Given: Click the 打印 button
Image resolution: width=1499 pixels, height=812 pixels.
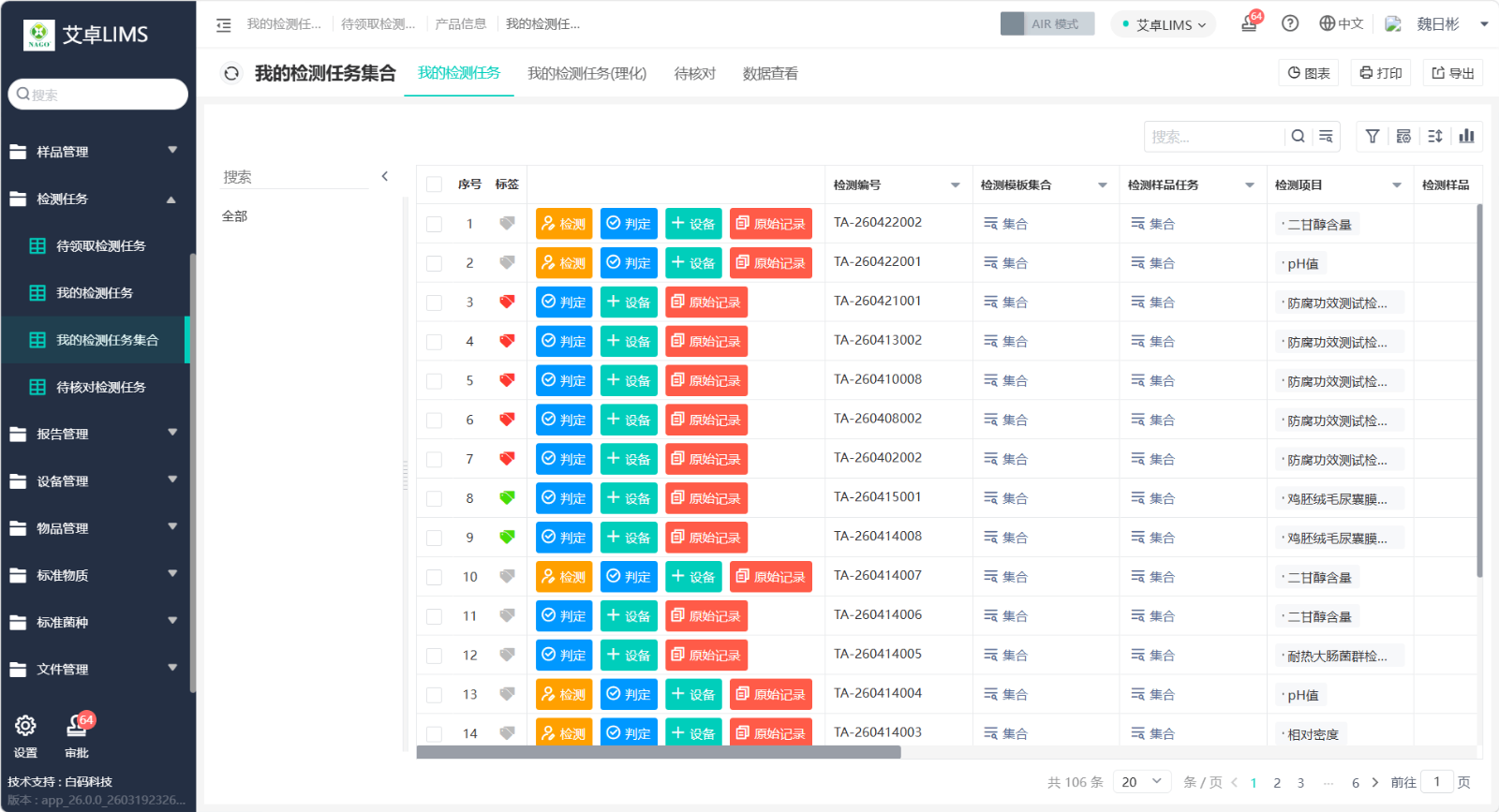Looking at the screenshot, I should [1381, 73].
